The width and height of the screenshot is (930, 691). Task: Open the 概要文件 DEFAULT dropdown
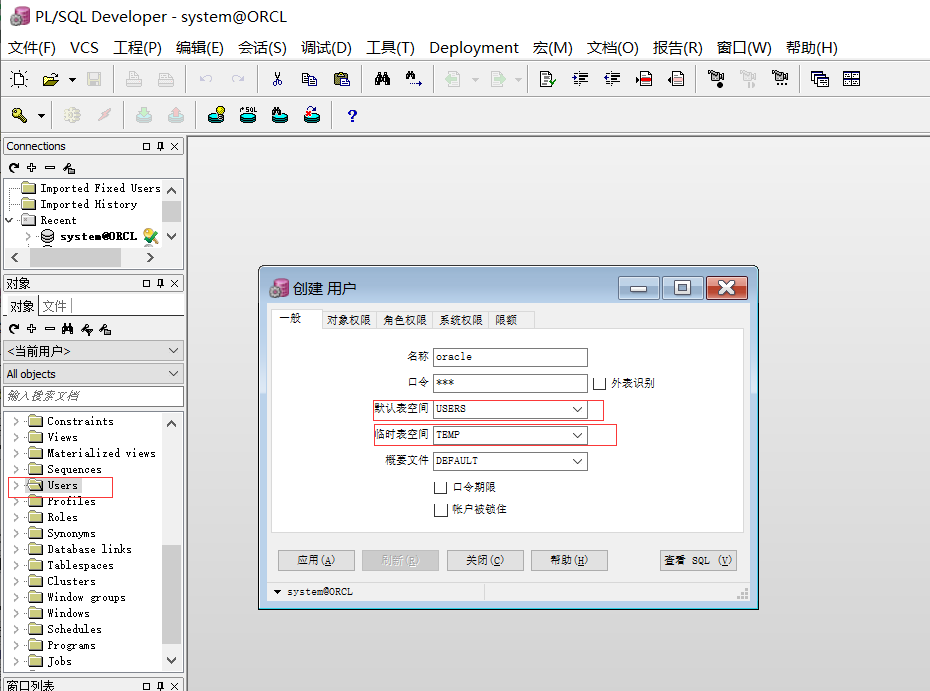(x=577, y=461)
